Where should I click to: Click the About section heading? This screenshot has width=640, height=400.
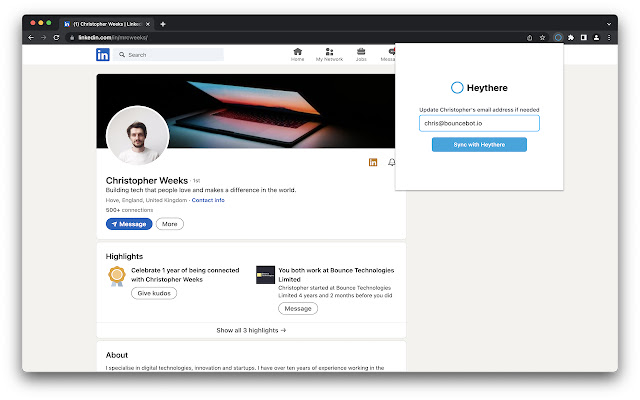pos(117,355)
